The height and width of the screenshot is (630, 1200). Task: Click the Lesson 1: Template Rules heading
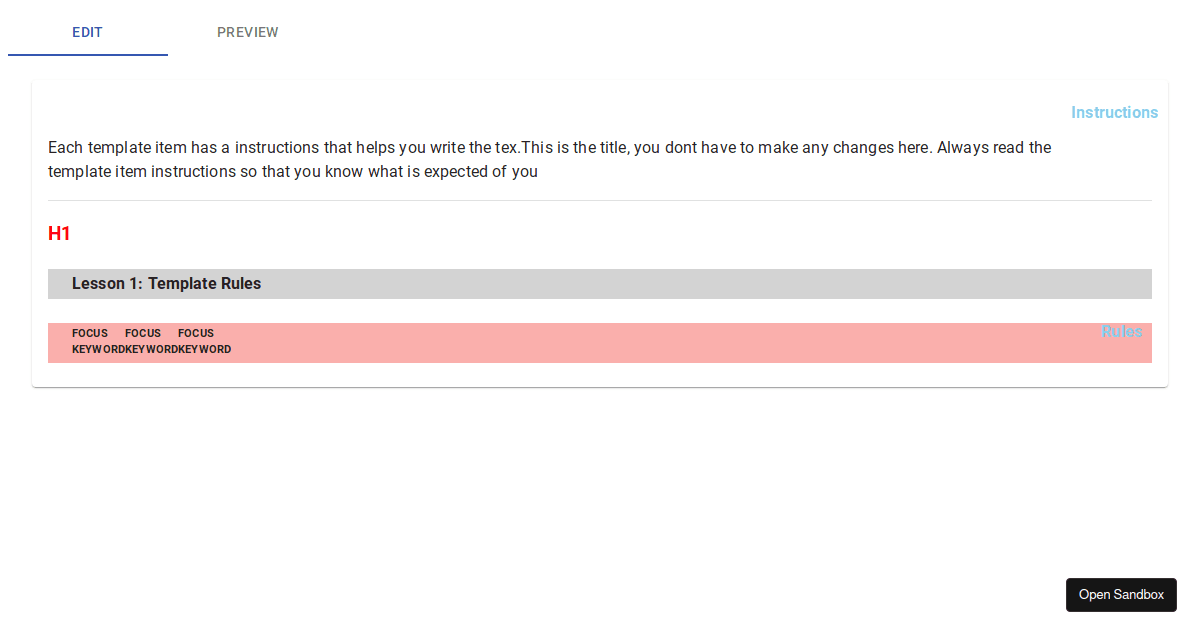[x=166, y=284]
